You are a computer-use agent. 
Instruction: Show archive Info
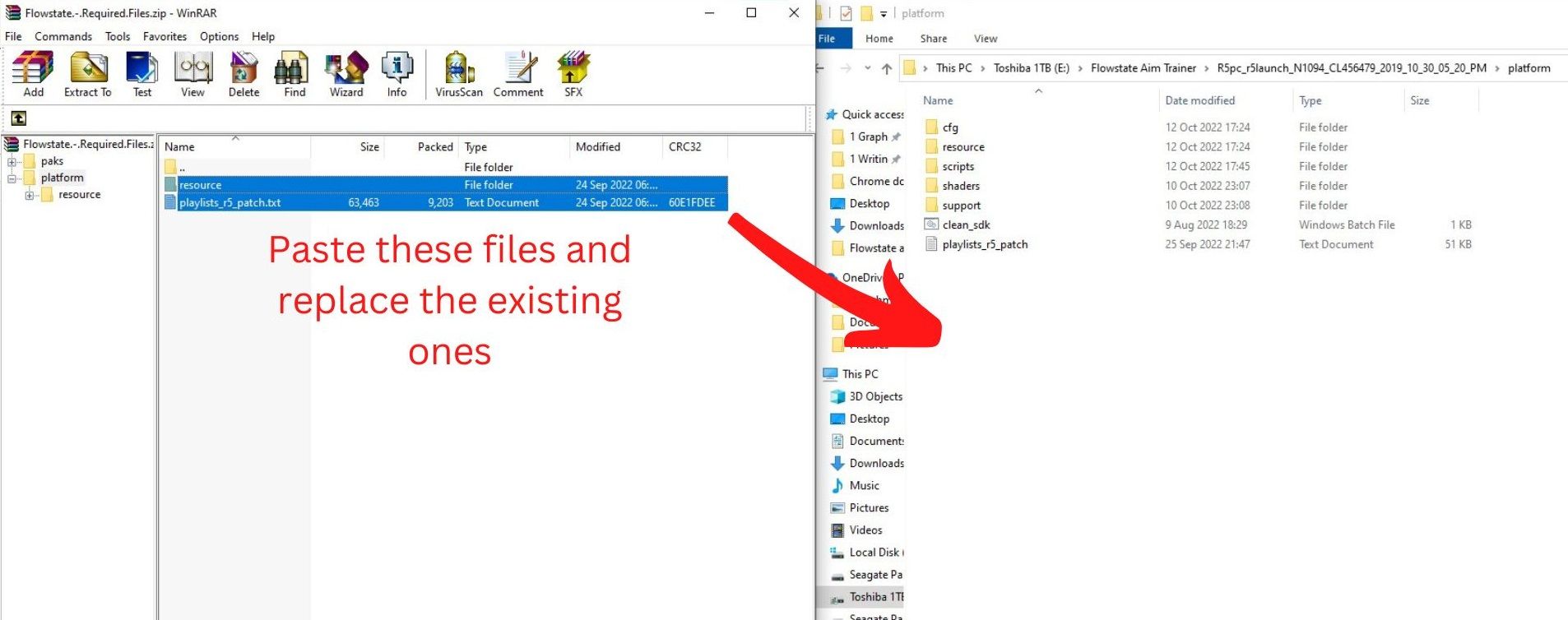point(397,74)
